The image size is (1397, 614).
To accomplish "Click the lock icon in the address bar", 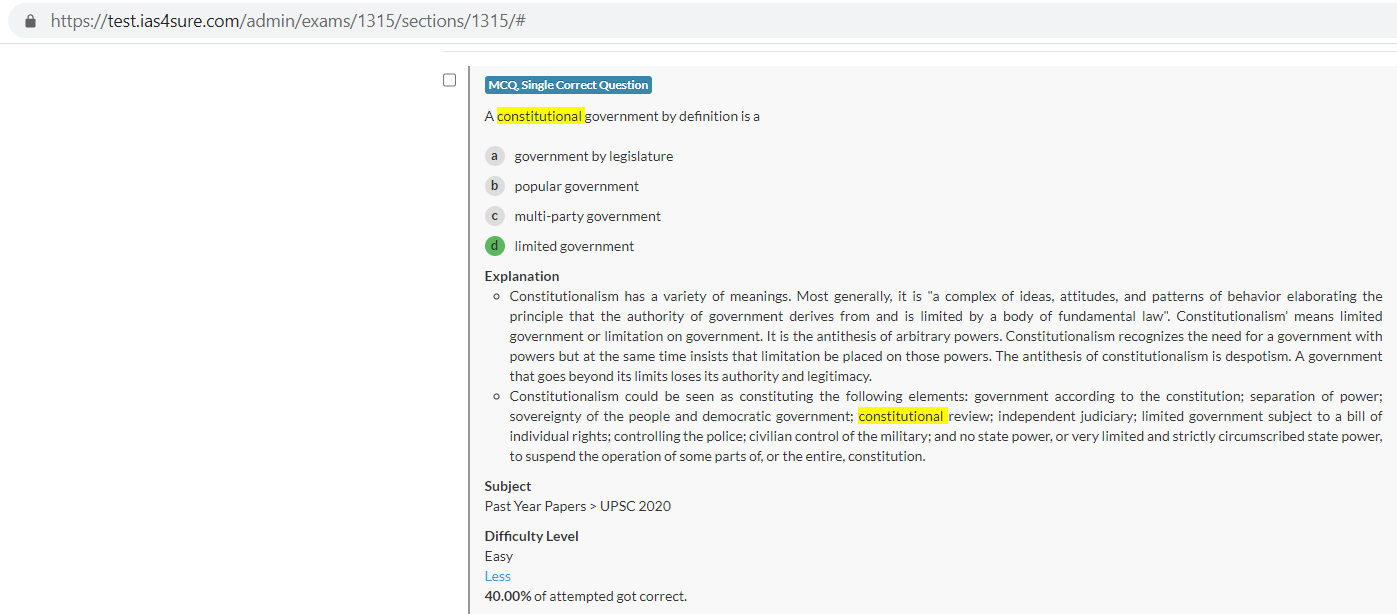I will click(30, 21).
